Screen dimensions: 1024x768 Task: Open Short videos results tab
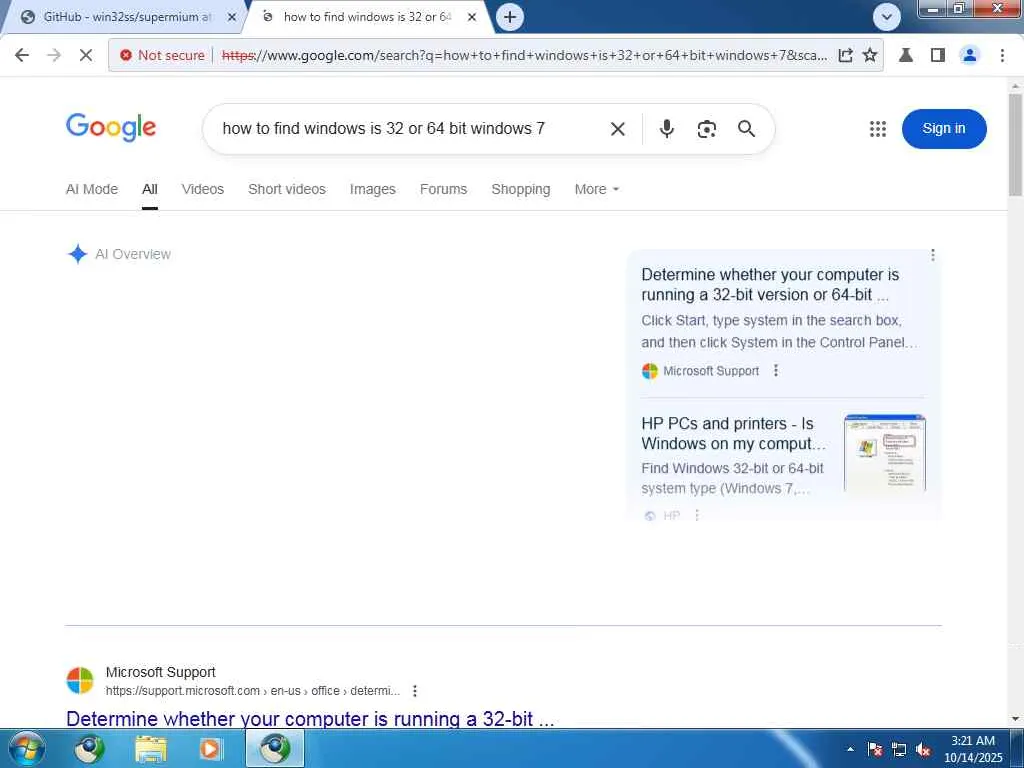(287, 189)
